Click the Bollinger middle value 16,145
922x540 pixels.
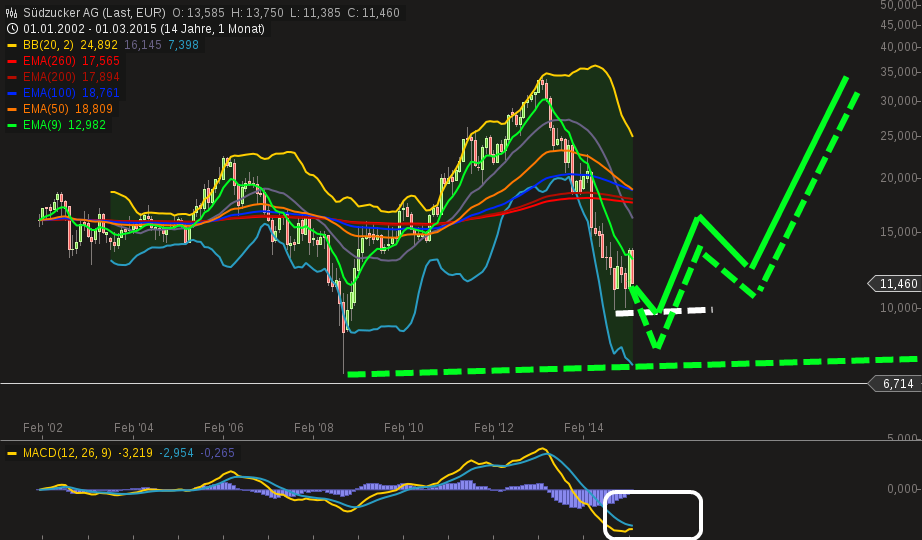(142, 45)
